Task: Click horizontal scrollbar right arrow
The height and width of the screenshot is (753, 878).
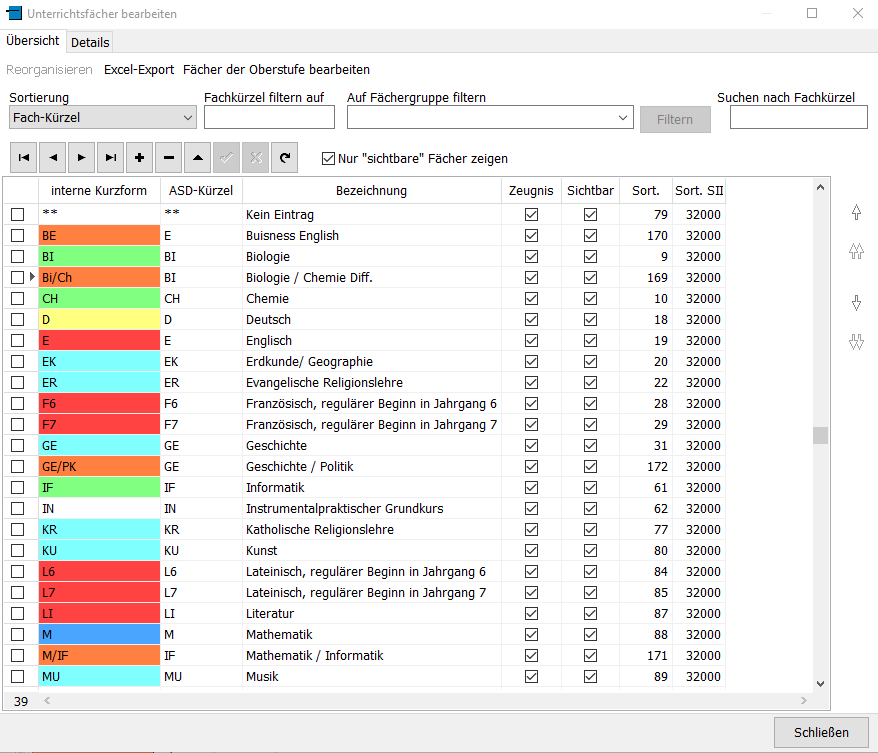Action: 804,700
